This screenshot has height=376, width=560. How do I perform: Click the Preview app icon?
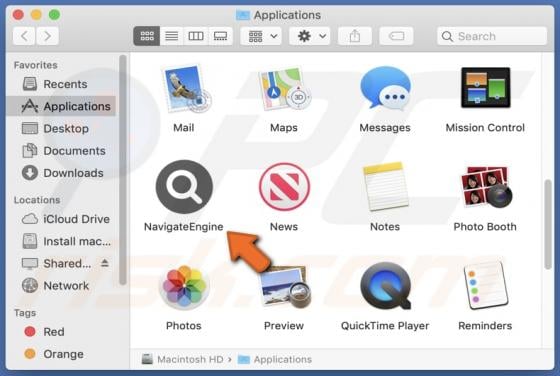[285, 286]
